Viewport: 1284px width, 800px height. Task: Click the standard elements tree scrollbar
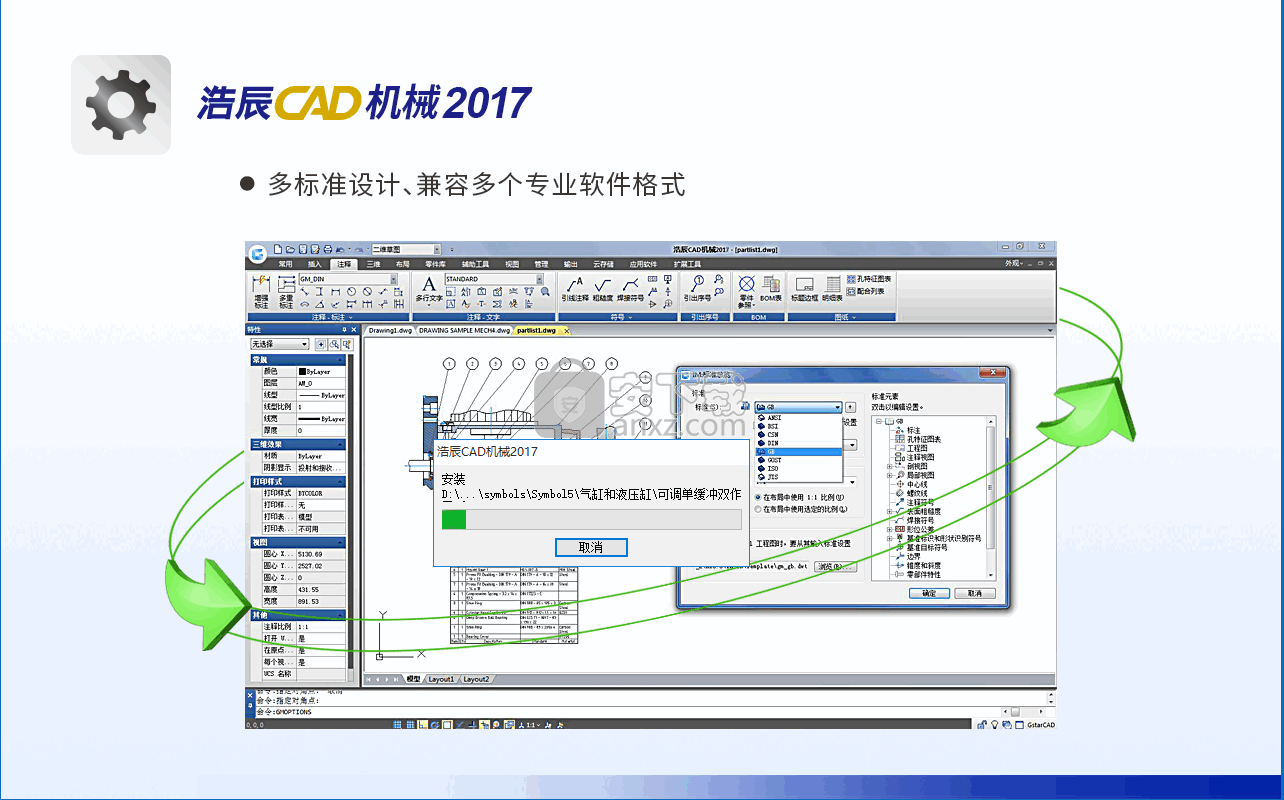(991, 498)
